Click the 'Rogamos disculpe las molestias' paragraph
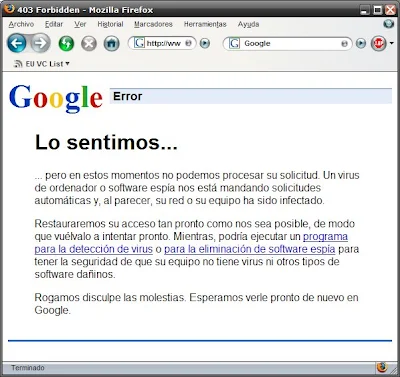 [197, 304]
